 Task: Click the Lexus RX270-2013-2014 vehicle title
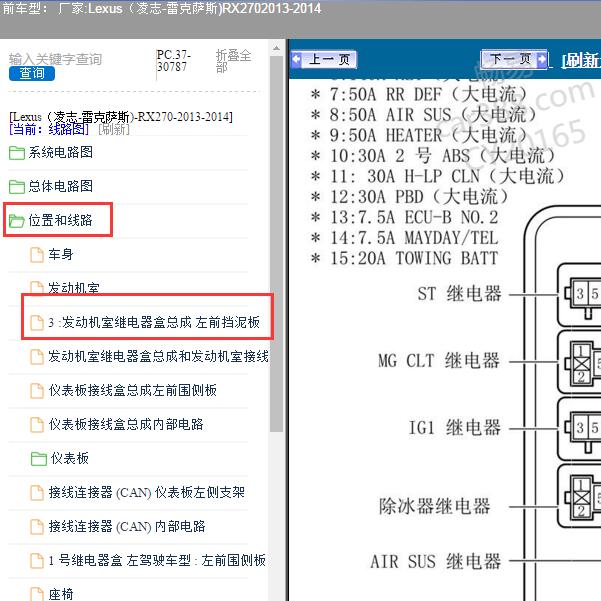point(121,117)
